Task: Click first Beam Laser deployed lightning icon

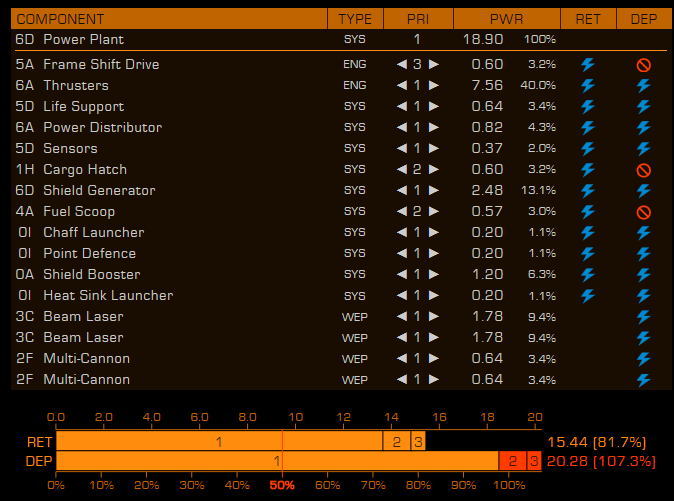Action: pos(643,317)
